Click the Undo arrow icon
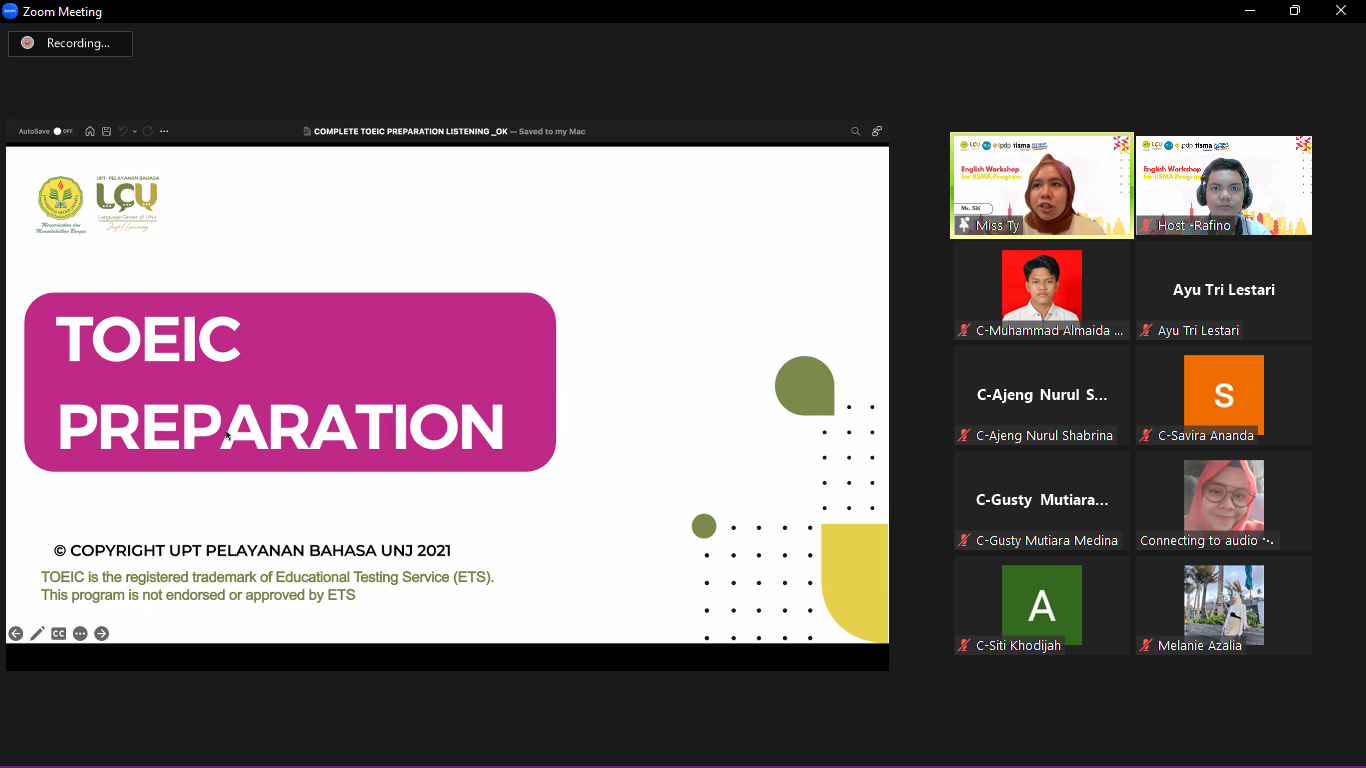Viewport: 1366px width, 768px height. tap(123, 131)
